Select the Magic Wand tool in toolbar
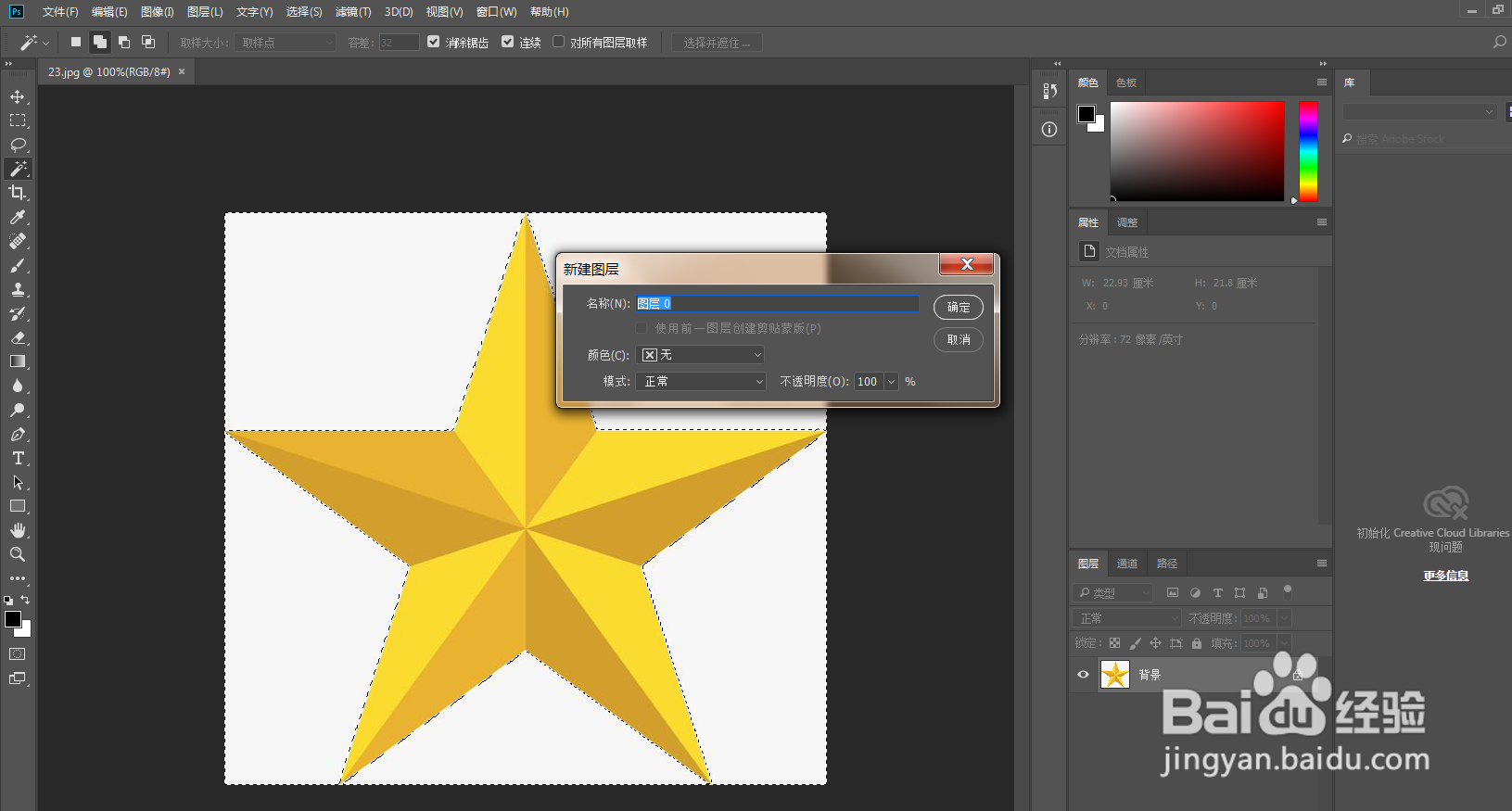 18,169
